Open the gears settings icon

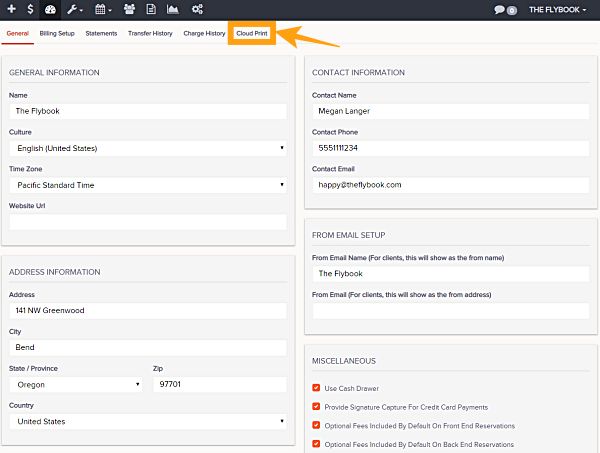197,9
